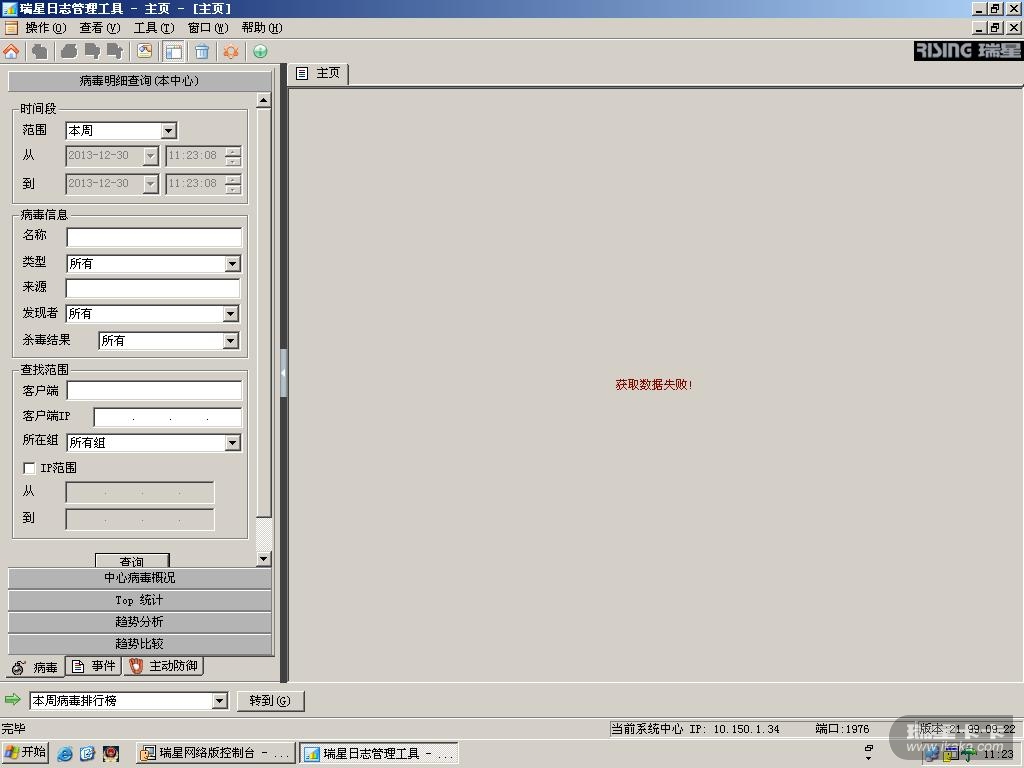
Task: Enable the IP范围 checkbox
Action: (x=29, y=468)
